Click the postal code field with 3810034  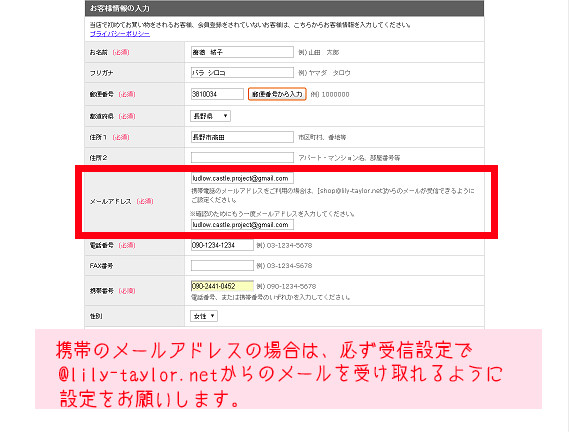click(x=217, y=94)
